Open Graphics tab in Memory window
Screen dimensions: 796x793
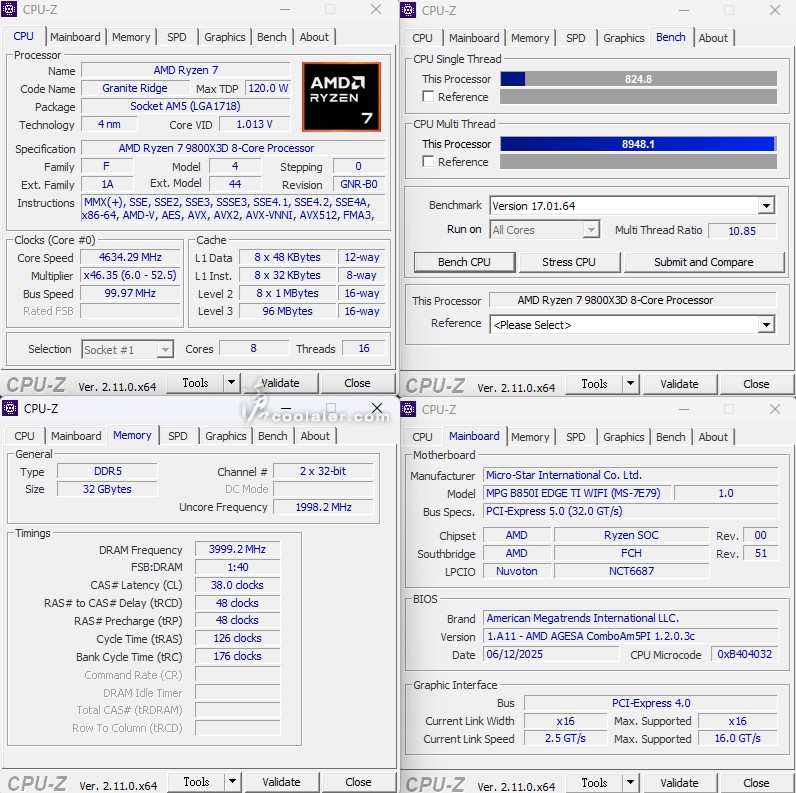[225, 436]
